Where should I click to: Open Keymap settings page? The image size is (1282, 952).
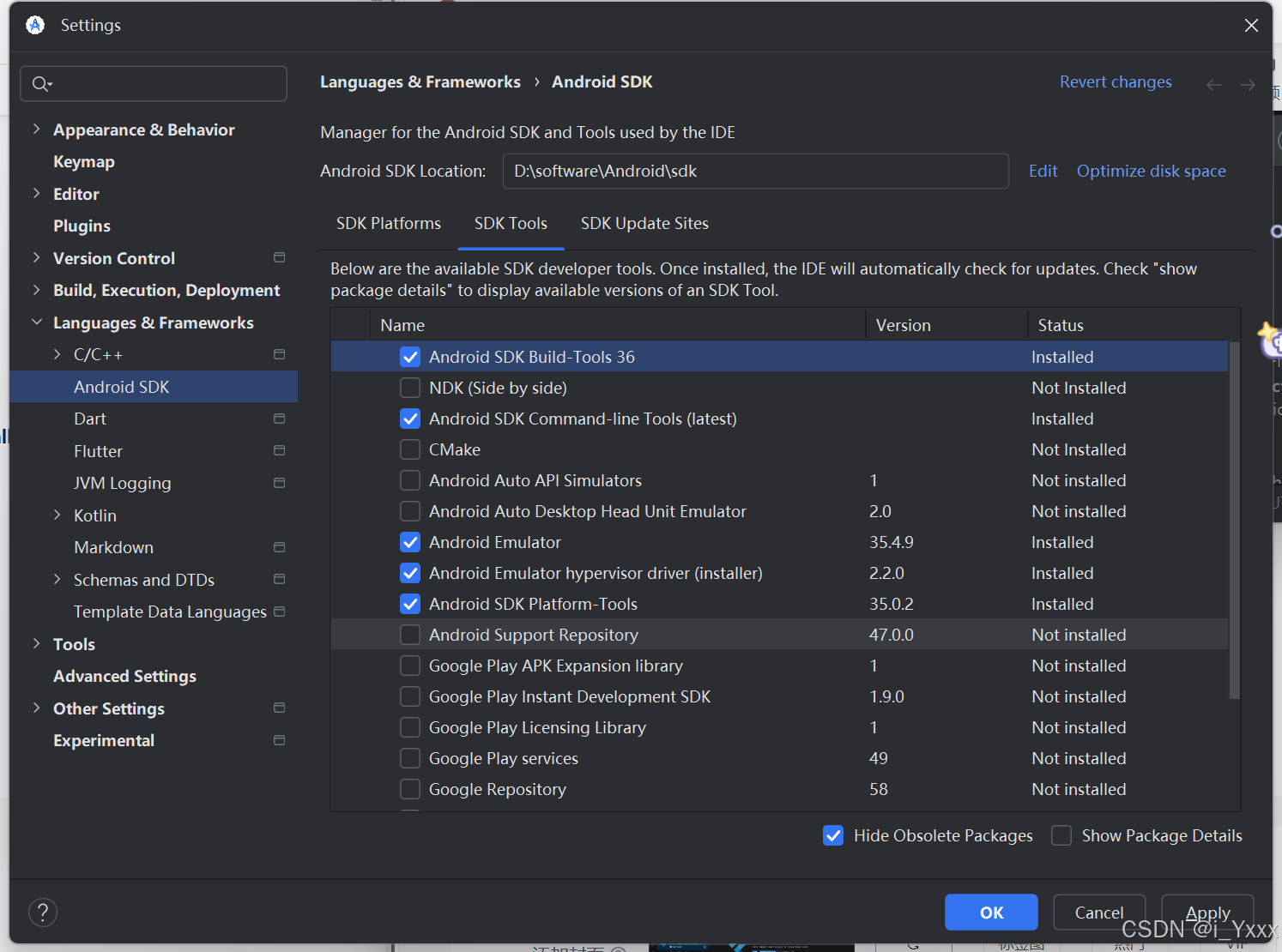[x=84, y=161]
